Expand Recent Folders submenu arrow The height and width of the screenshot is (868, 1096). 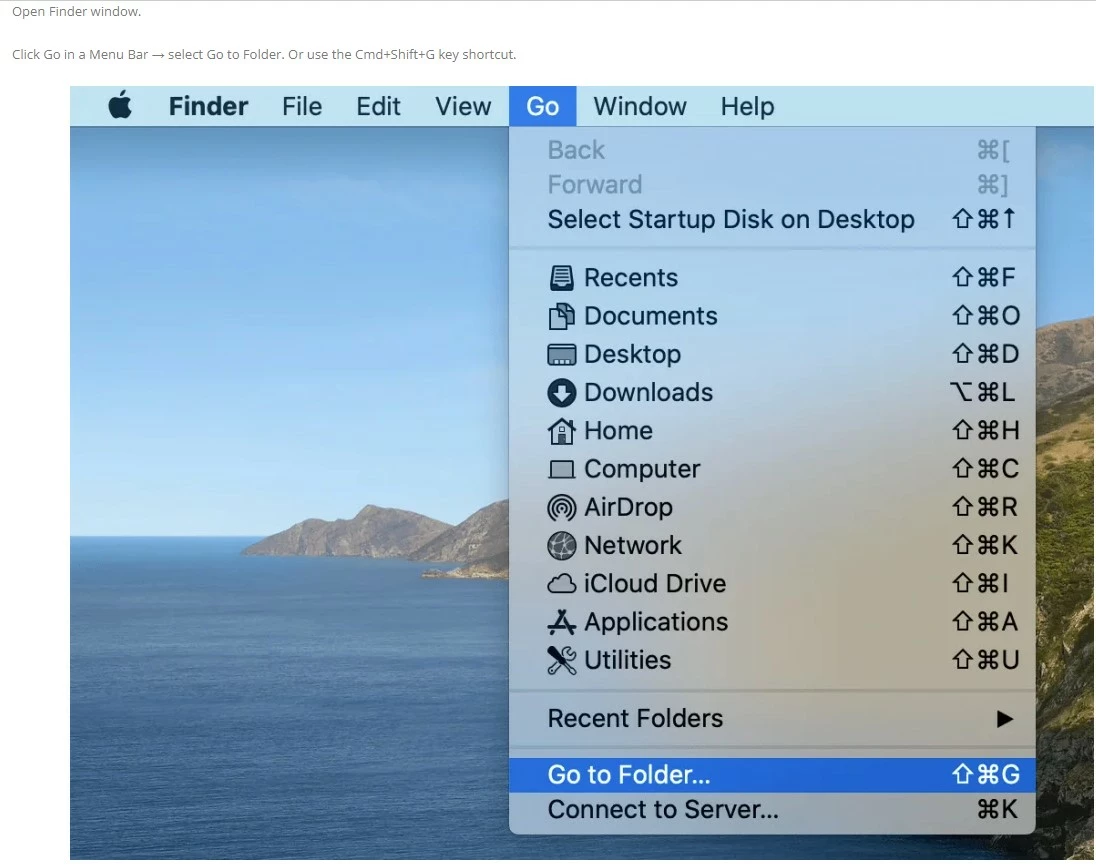tap(1004, 718)
